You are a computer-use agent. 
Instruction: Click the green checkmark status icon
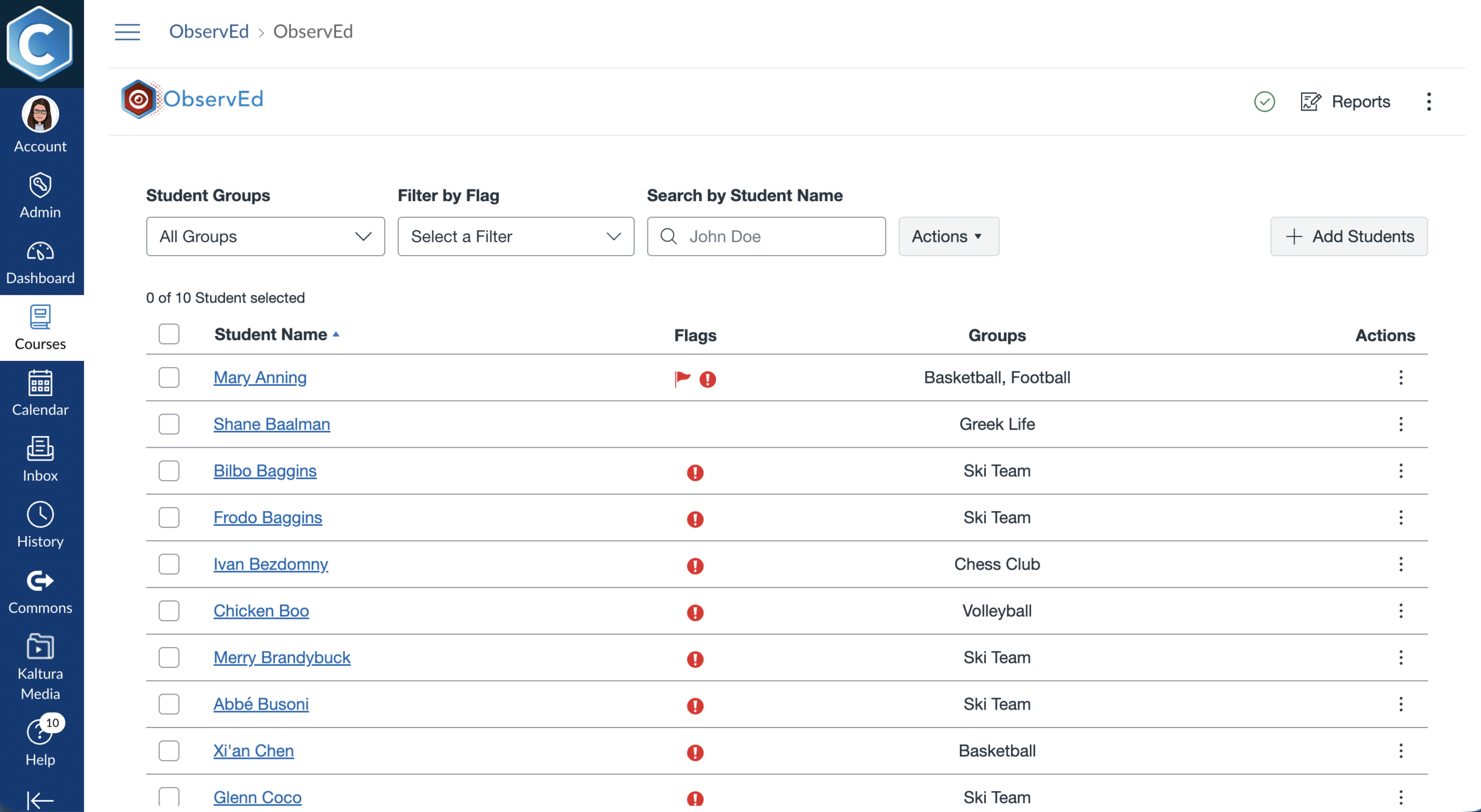(x=1264, y=102)
